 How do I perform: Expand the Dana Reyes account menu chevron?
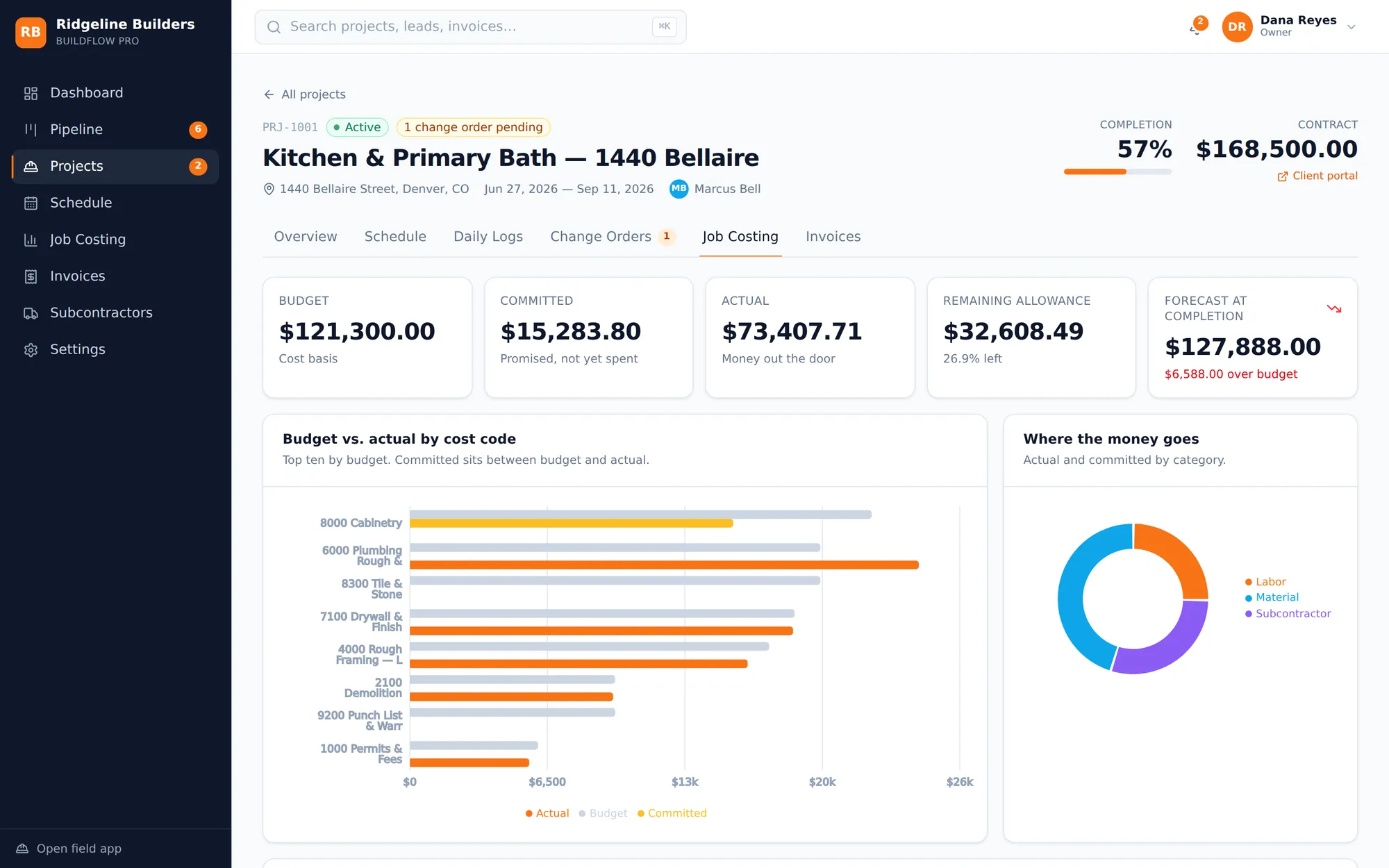(1351, 27)
